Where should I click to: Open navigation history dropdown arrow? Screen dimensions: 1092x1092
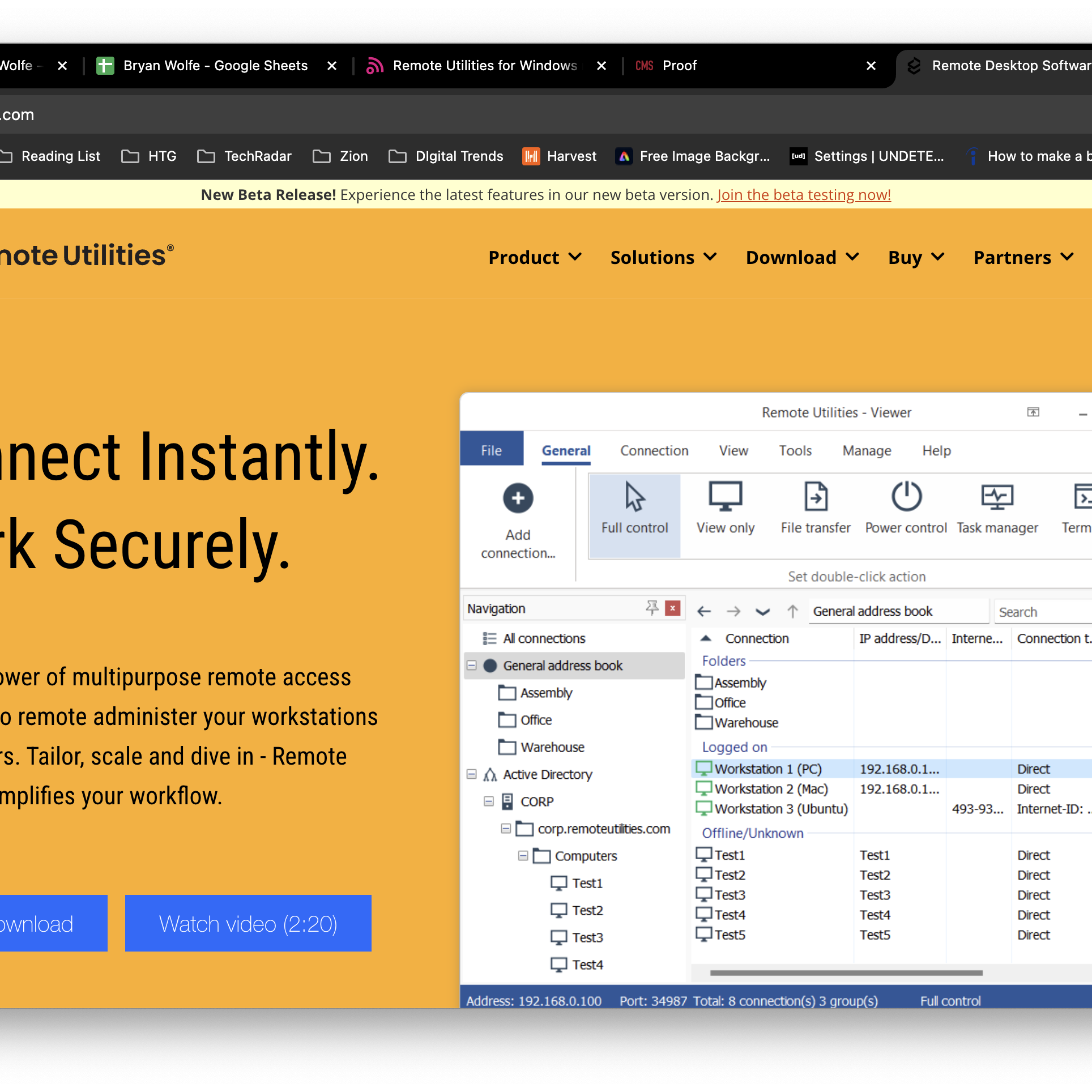pyautogui.click(x=763, y=612)
